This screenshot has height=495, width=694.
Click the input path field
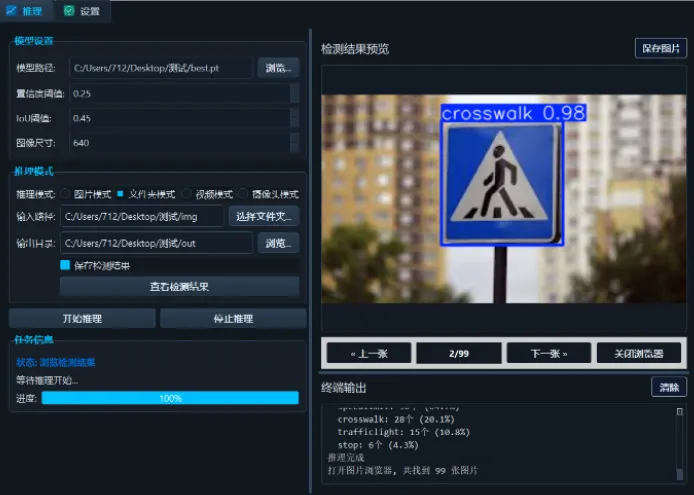pos(142,217)
